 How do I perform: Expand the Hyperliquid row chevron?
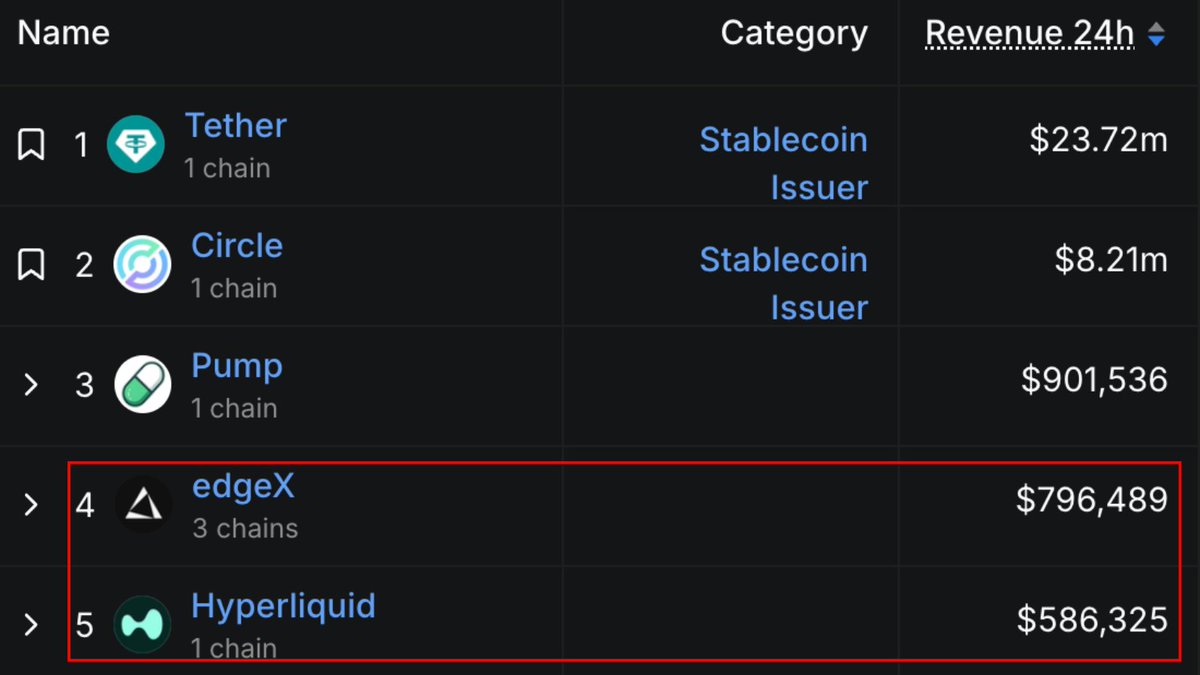[x=31, y=624]
